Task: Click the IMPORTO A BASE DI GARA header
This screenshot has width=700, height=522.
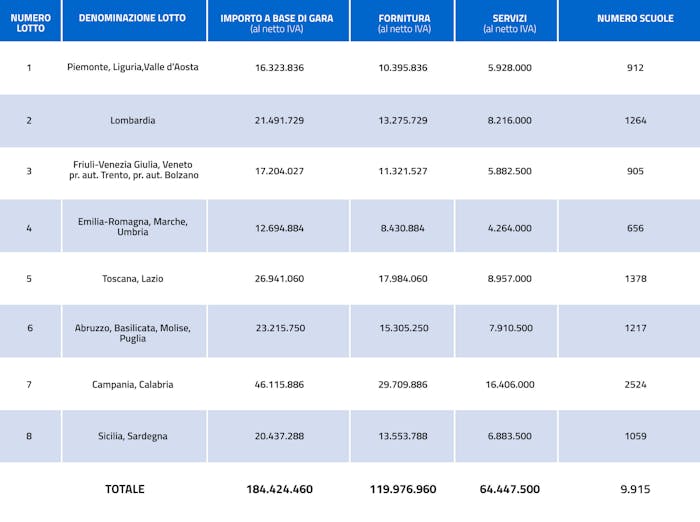Action: pos(279,22)
